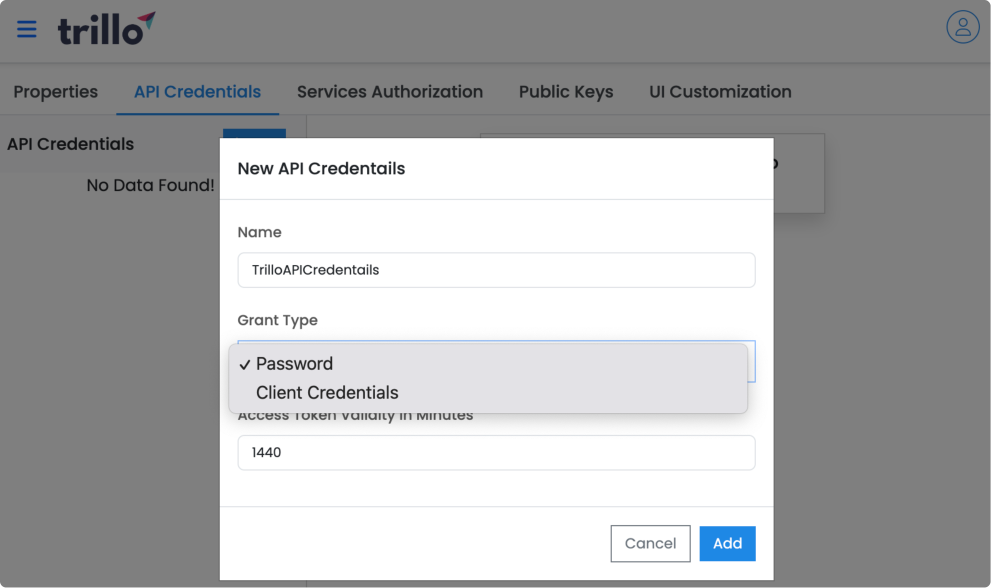Select the API Credentials tab
Image resolution: width=992 pixels, height=588 pixels.
(x=197, y=92)
